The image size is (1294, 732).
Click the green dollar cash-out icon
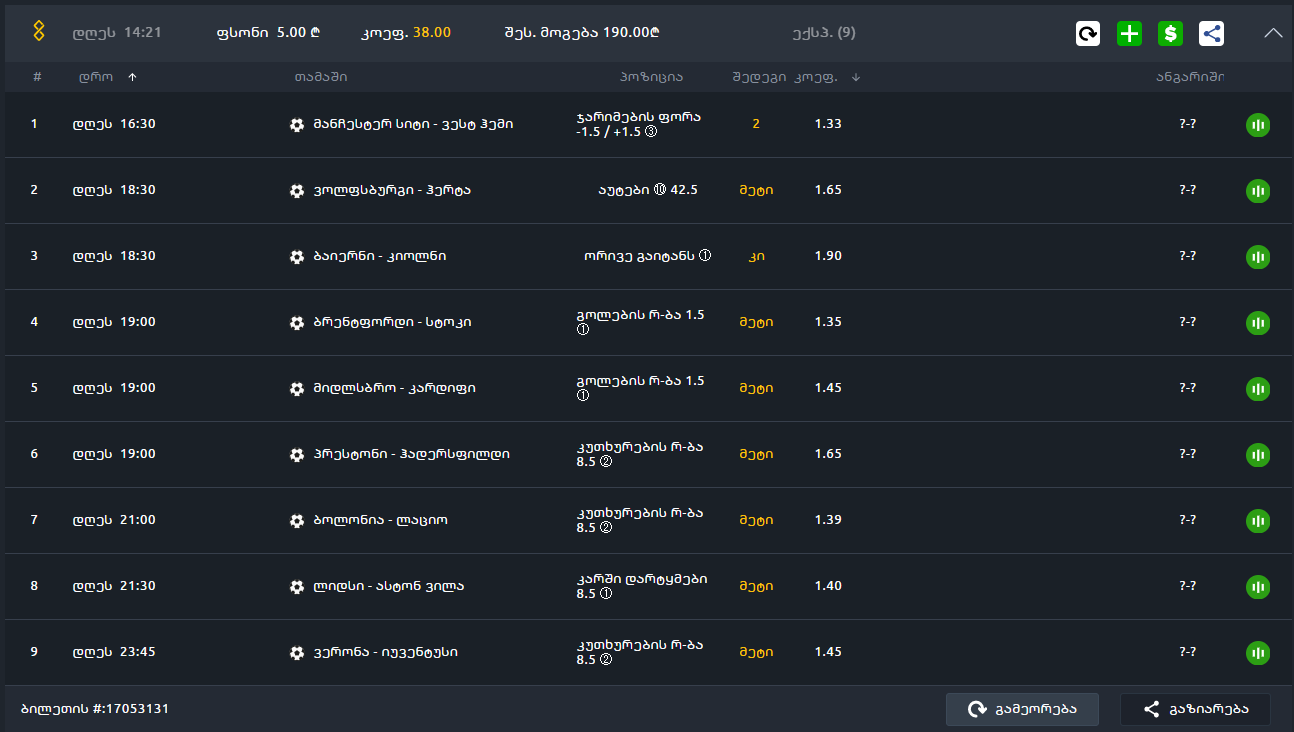coord(1170,33)
